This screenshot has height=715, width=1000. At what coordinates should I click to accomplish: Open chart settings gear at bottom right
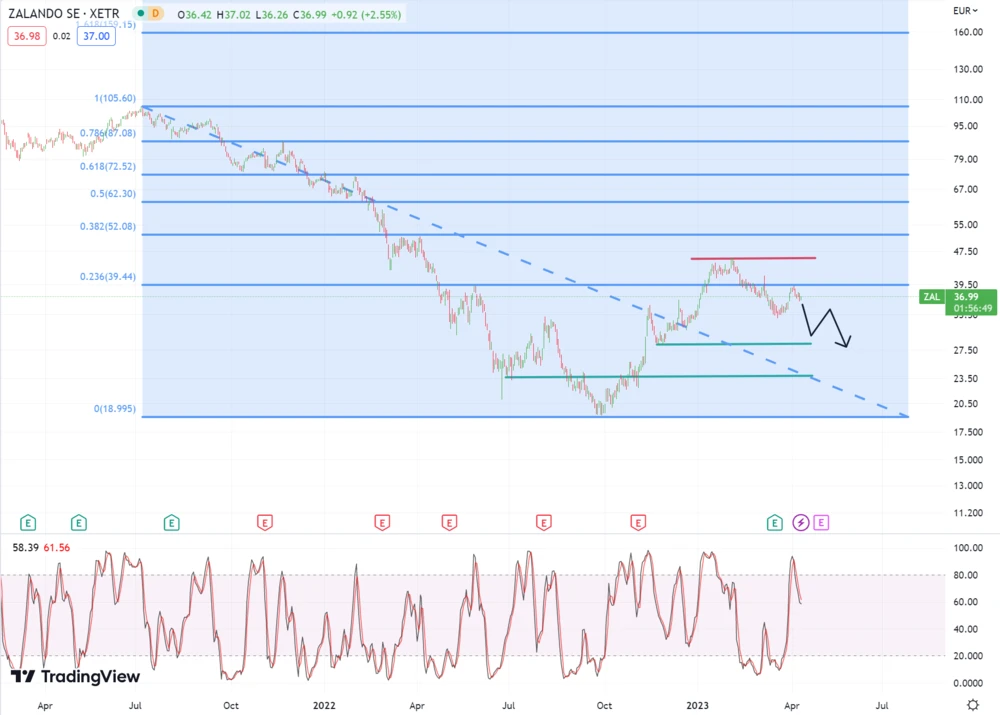(x=972, y=704)
